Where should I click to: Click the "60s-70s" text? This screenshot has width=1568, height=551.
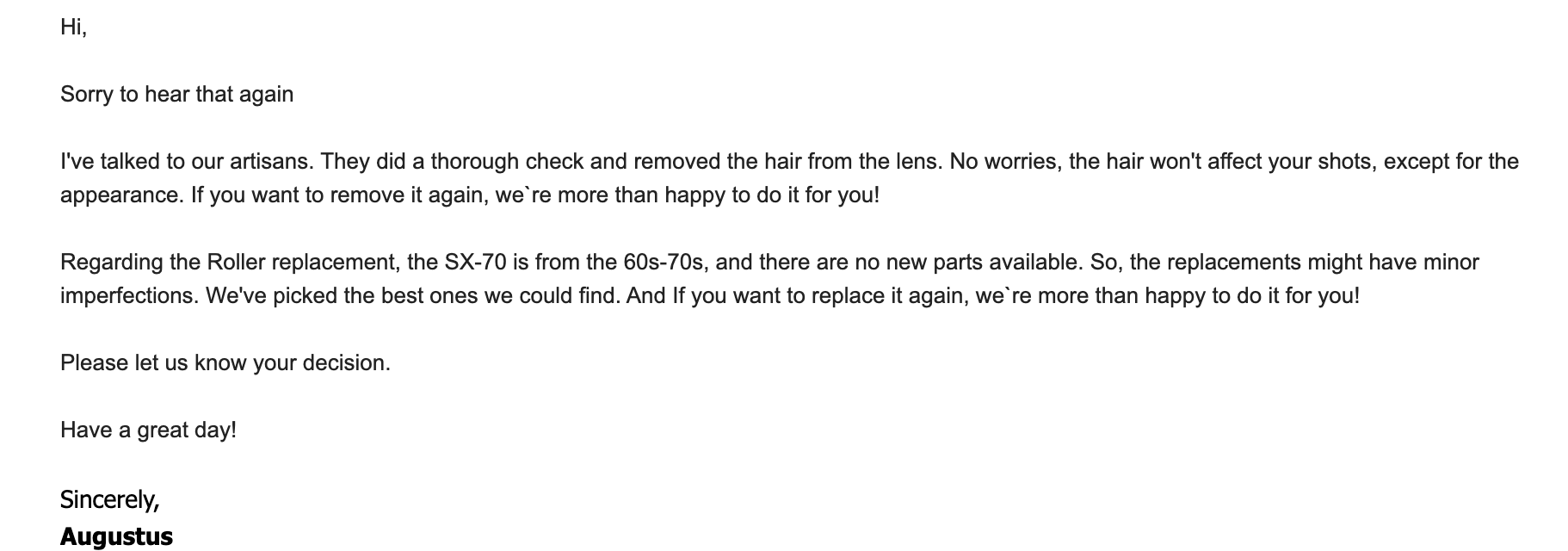(x=663, y=263)
